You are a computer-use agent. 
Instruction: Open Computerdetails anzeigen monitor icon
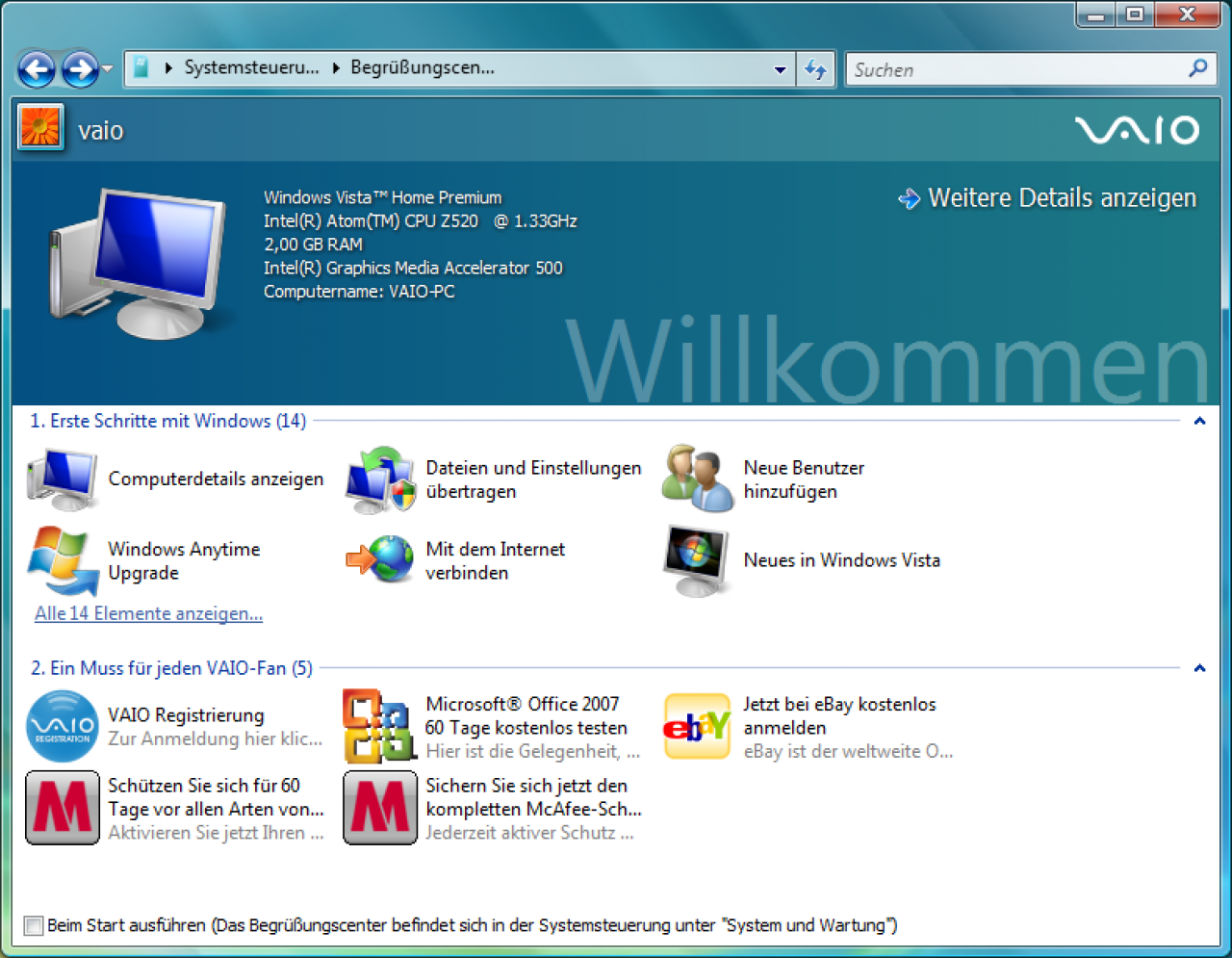[63, 479]
